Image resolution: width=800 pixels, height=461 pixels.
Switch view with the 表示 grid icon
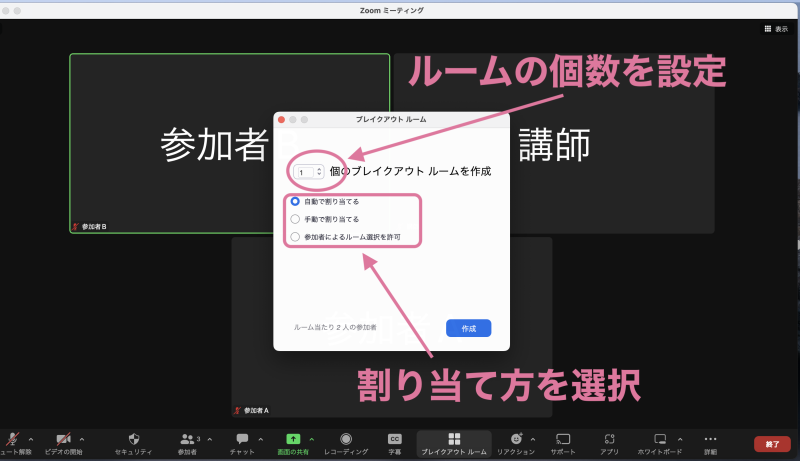point(767,29)
